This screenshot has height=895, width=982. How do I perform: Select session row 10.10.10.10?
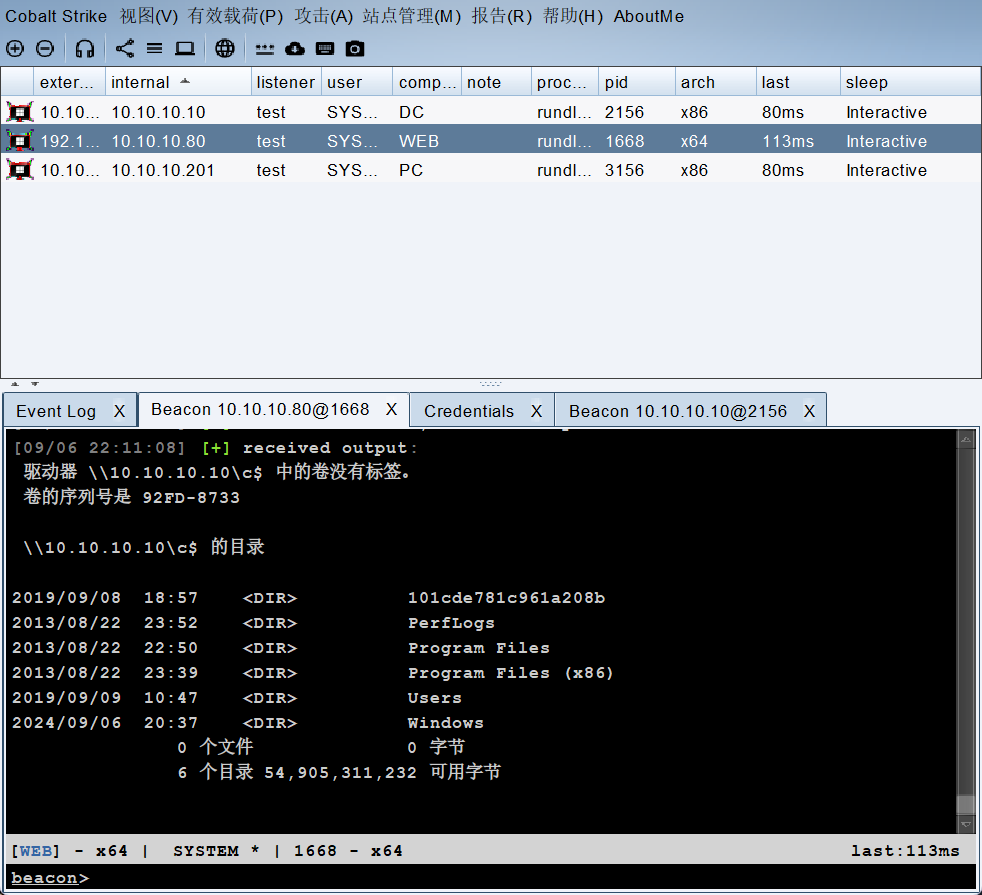(x=490, y=112)
